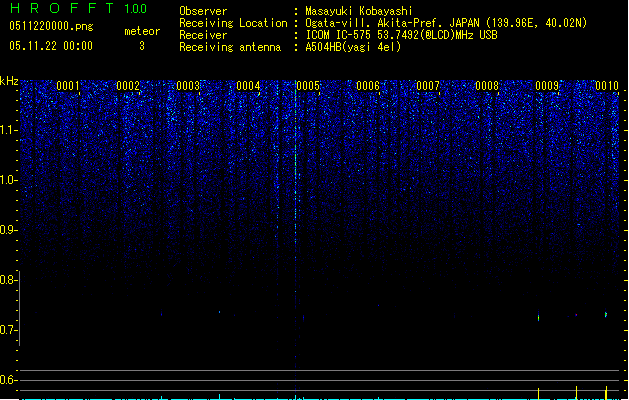
Task: Click the version number 1.00
Action: pos(135,8)
